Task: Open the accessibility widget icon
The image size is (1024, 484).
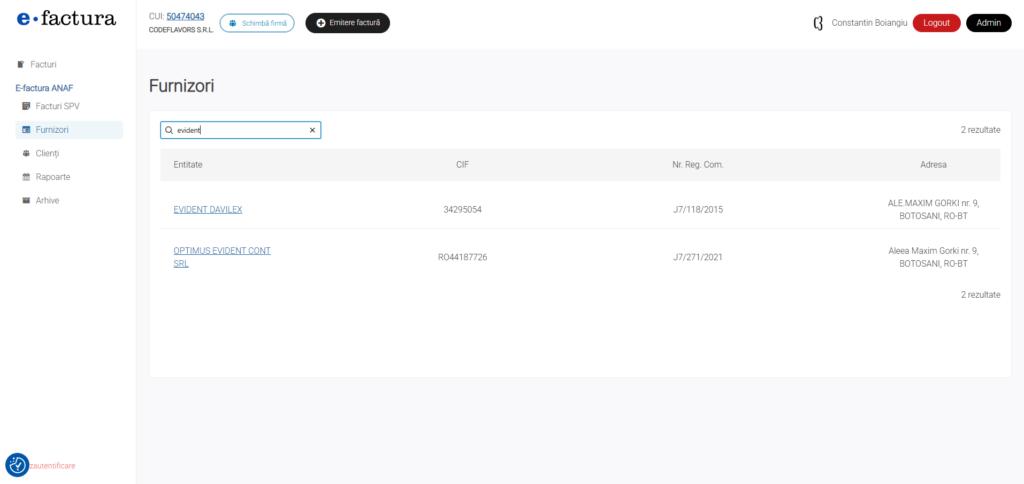Action: click(17, 465)
